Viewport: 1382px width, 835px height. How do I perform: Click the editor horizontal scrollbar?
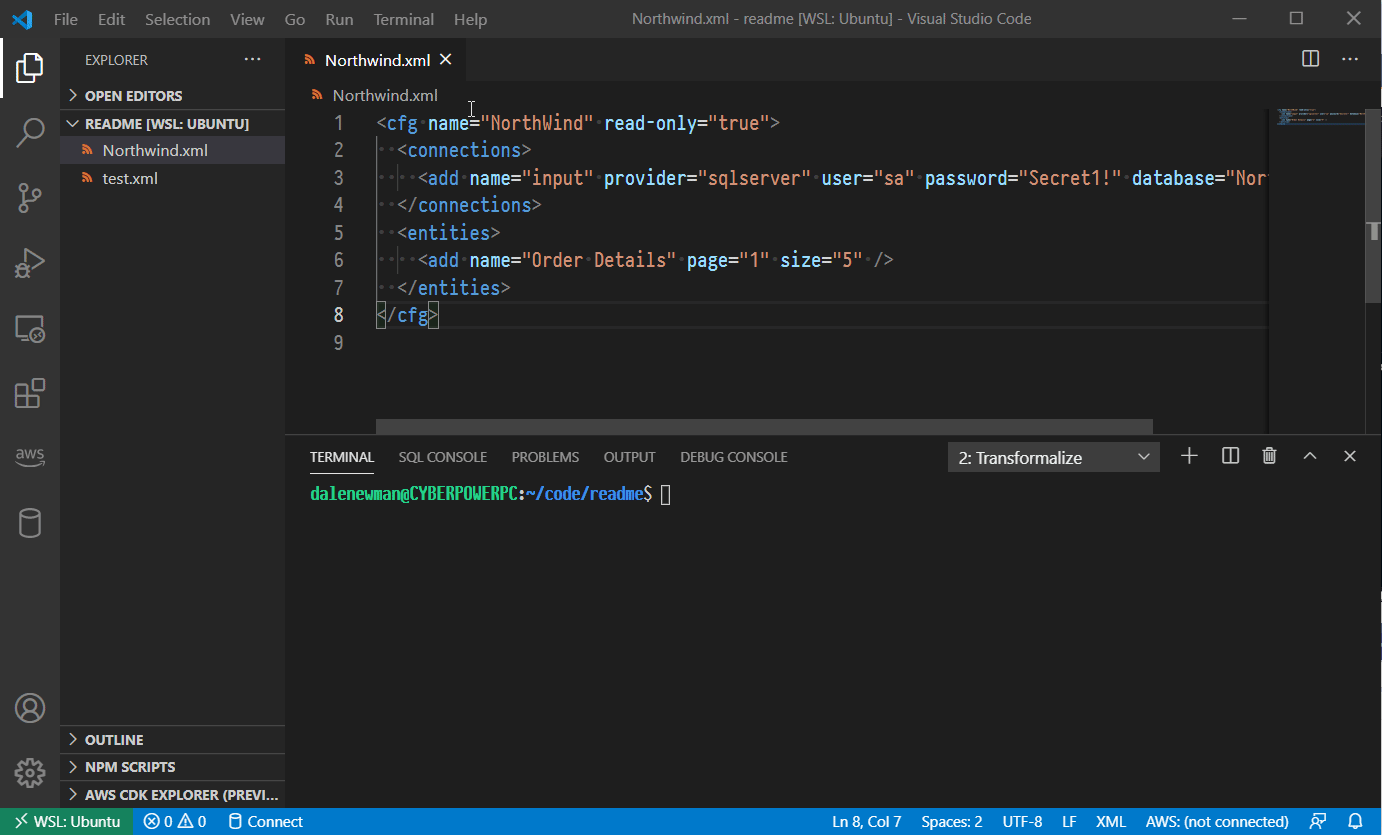(x=764, y=426)
